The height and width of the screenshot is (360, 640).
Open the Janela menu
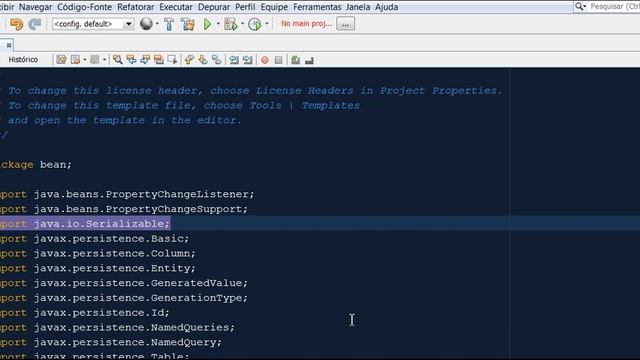point(358,7)
